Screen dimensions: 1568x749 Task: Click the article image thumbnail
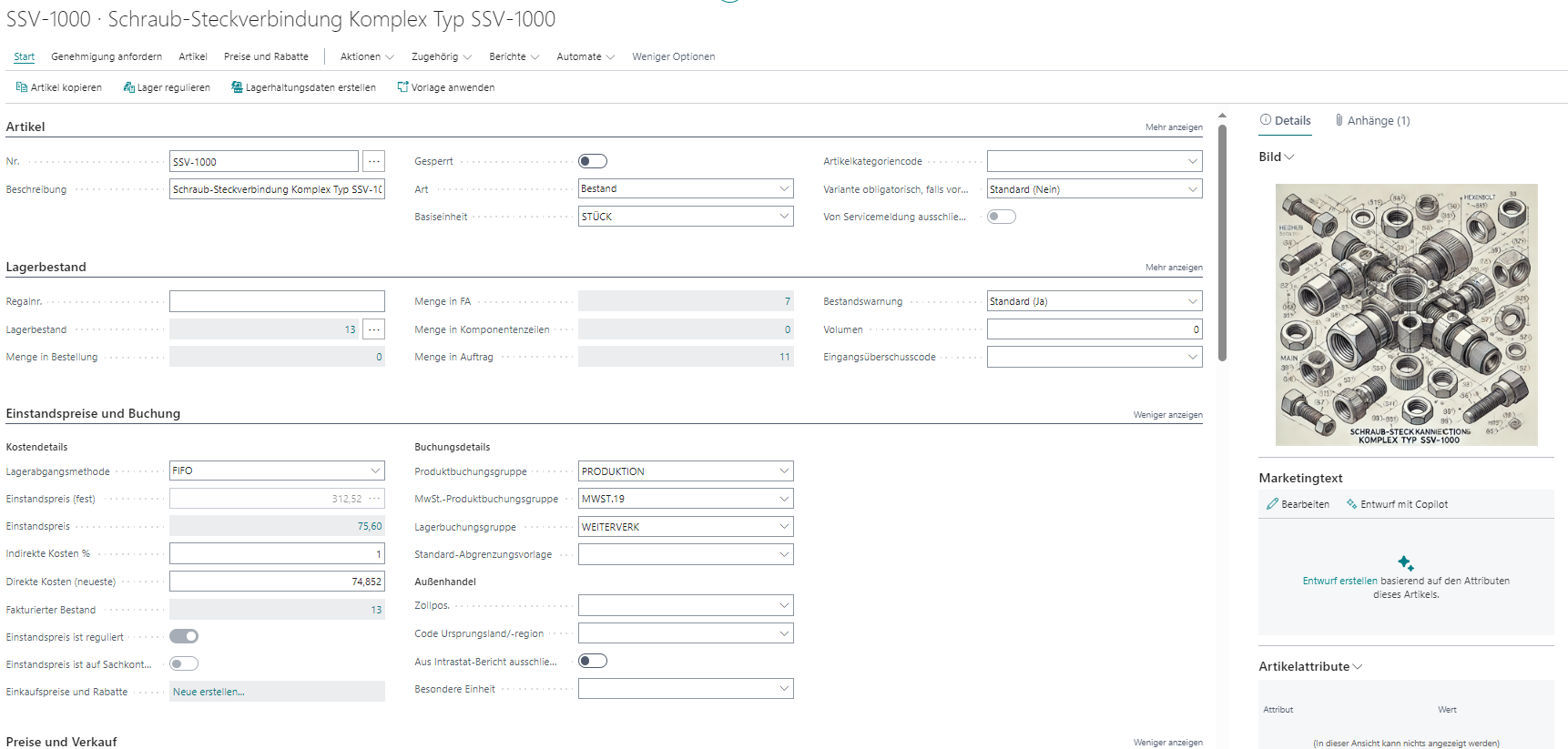pyautogui.click(x=1406, y=315)
